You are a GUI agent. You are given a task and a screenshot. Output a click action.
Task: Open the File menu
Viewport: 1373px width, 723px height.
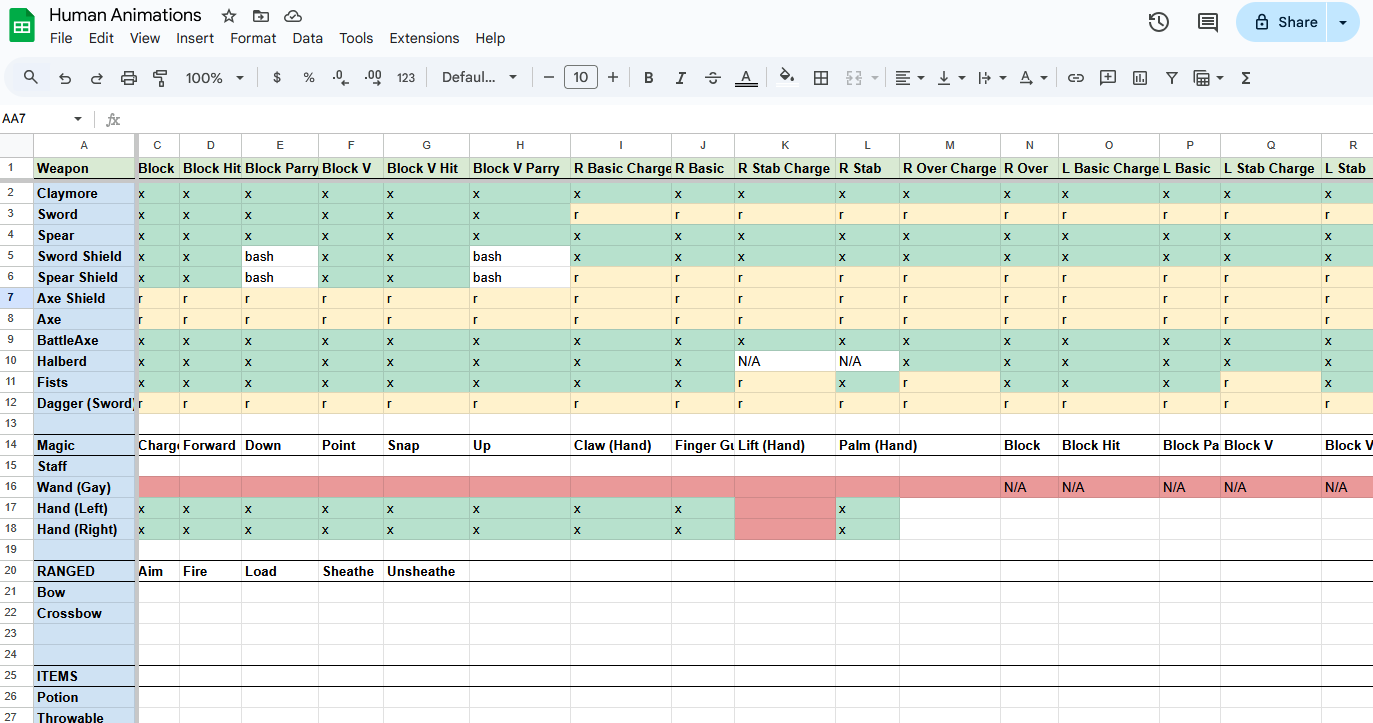click(61, 38)
